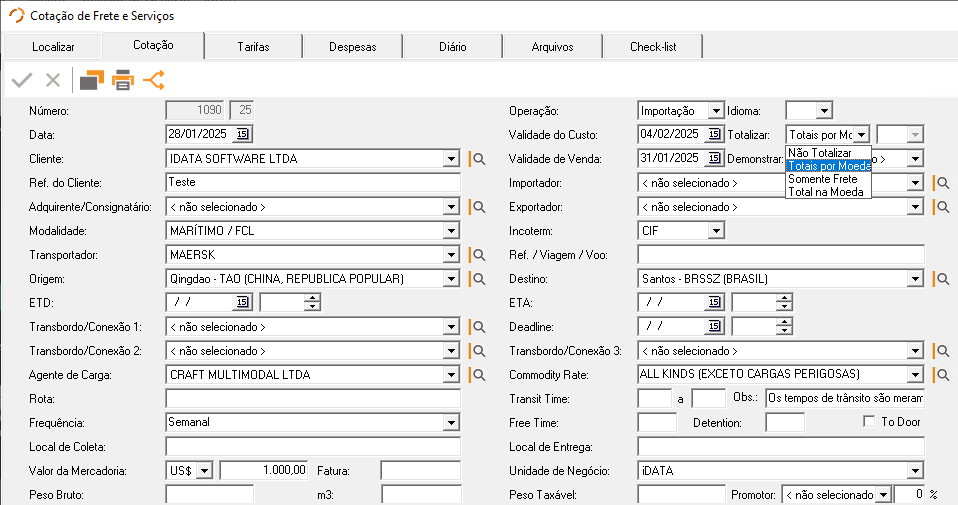This screenshot has height=505, width=958.
Task: Expand the Frequência dropdown
Action: point(451,423)
